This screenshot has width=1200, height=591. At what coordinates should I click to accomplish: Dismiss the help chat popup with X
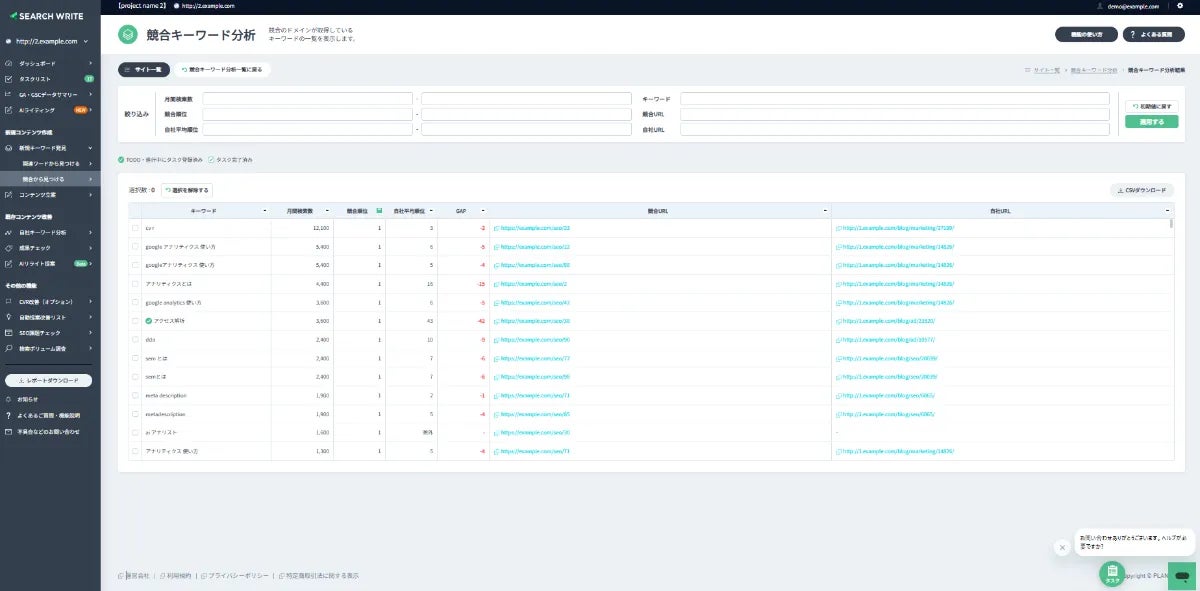[1062, 547]
